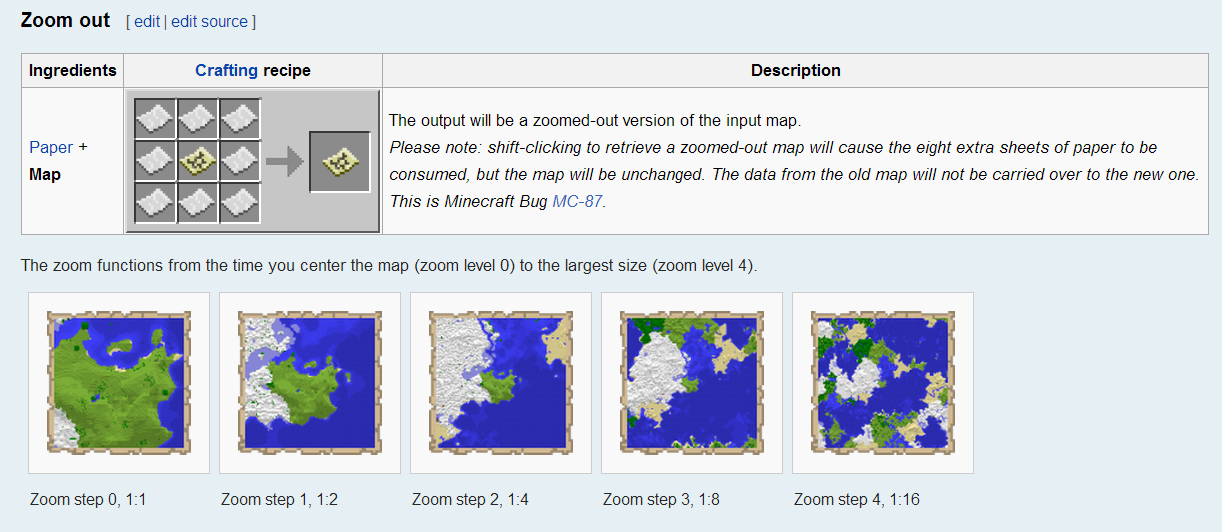Viewport: 1222px width, 532px height.
Task: Open the 'Crafting' link in table header
Action: coord(227,70)
